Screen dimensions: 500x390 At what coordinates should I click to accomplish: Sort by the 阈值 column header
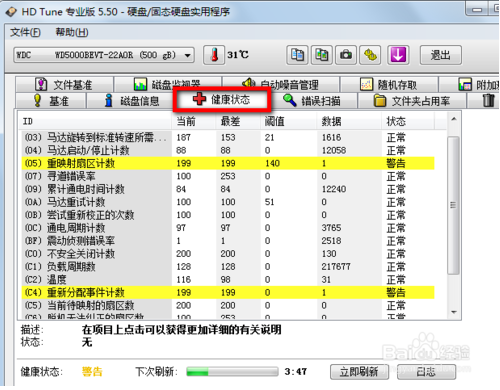288,121
